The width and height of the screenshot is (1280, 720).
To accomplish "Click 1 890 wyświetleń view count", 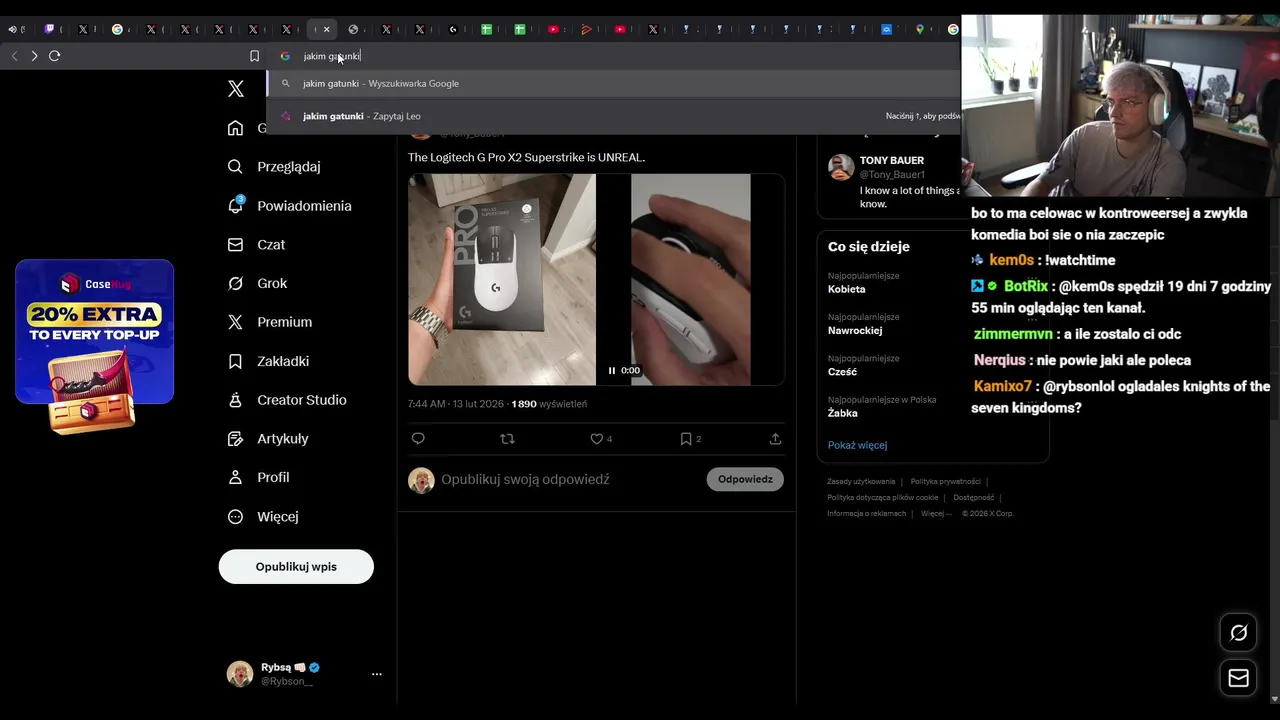I will [x=549, y=404].
